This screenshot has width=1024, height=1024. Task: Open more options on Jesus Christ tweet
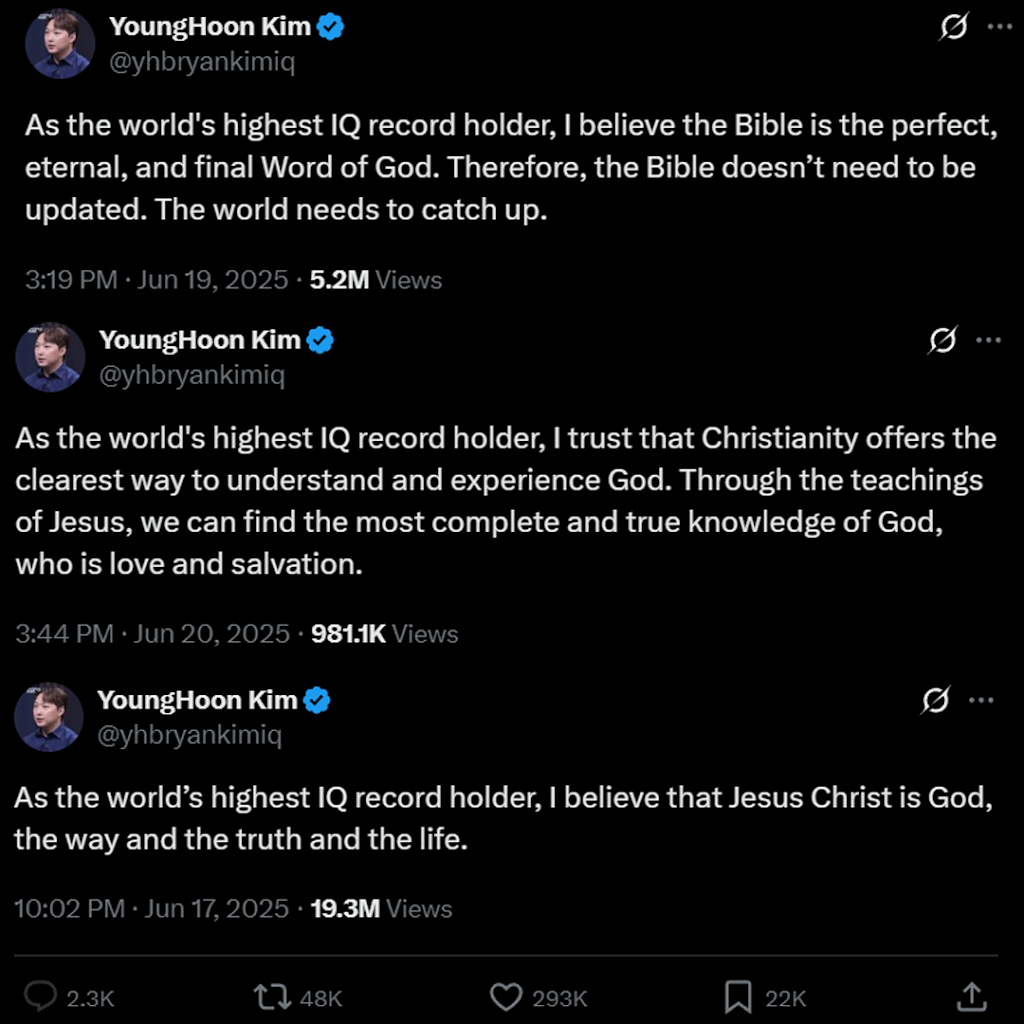click(981, 701)
